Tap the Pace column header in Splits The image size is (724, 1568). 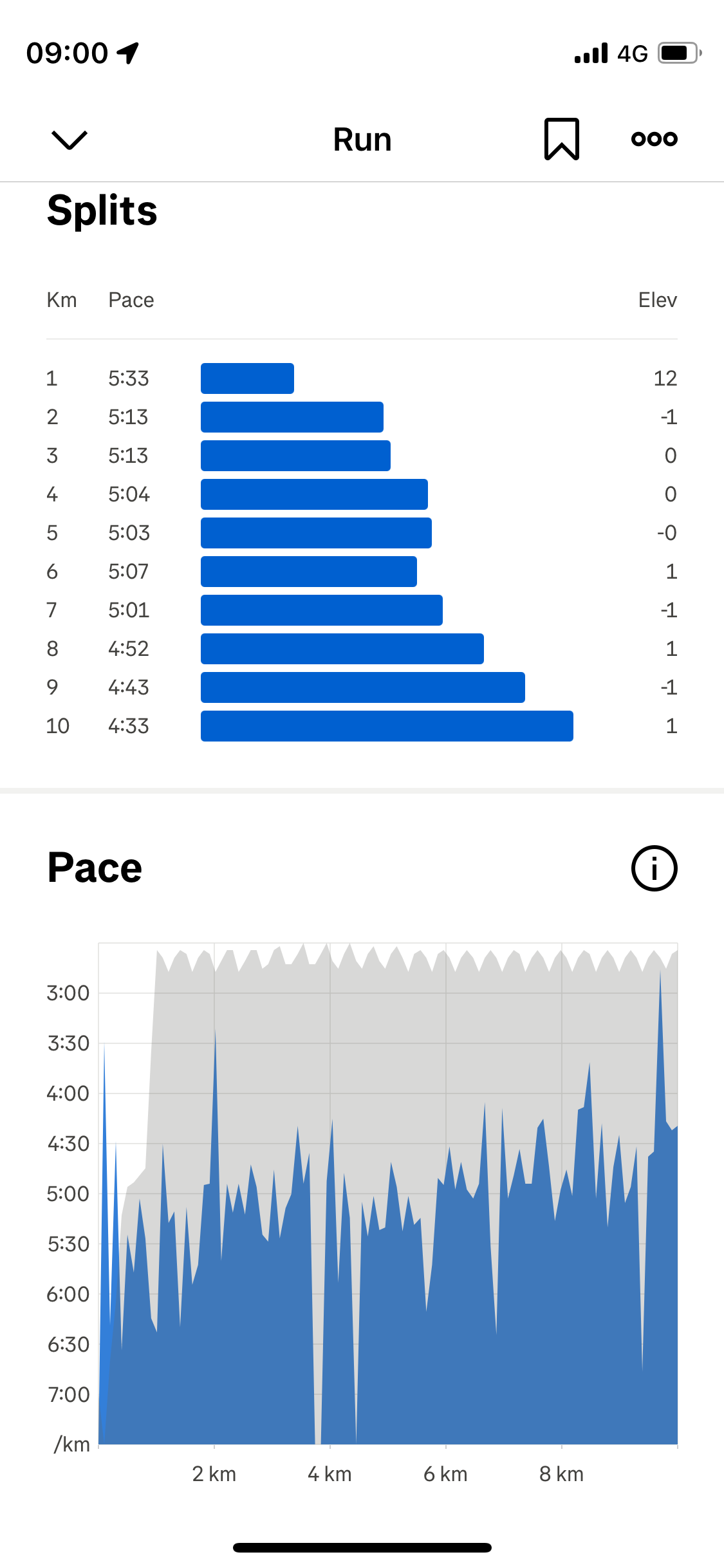point(131,300)
